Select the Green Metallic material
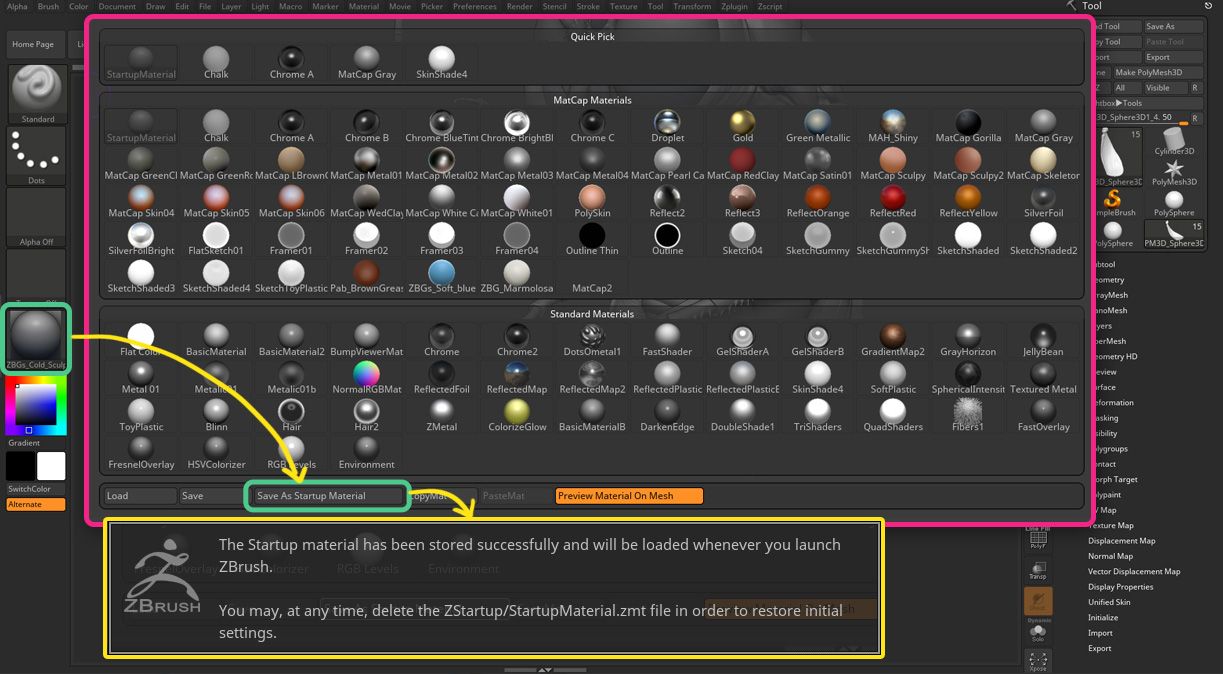This screenshot has height=674, width=1223. click(818, 127)
